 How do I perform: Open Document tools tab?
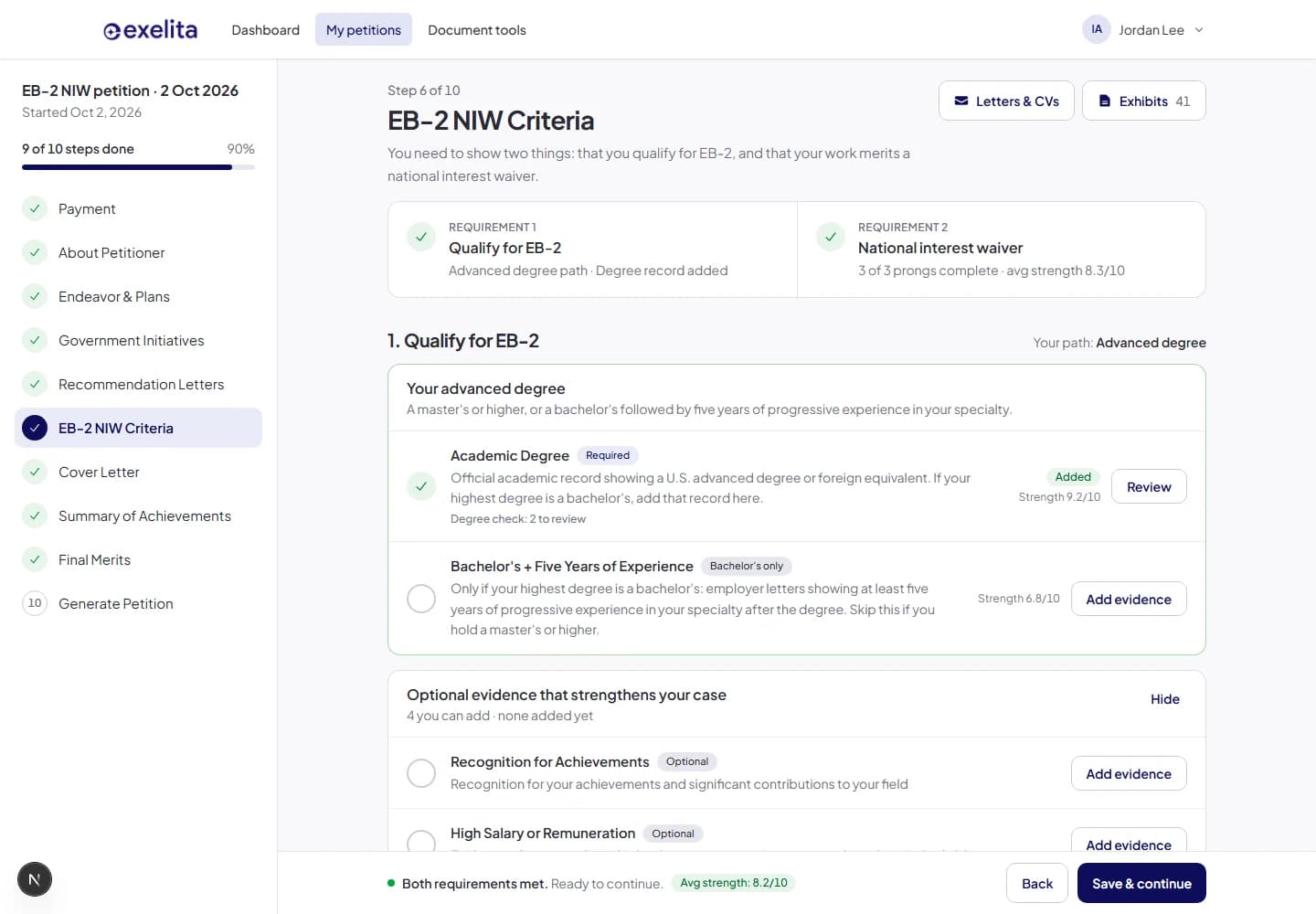(x=477, y=30)
